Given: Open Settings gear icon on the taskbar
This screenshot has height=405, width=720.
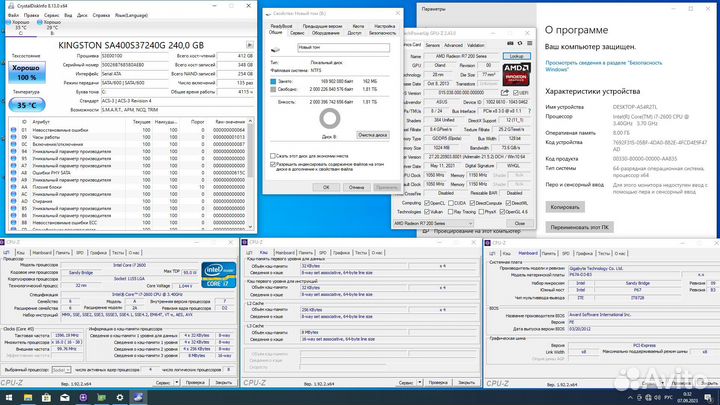Looking at the screenshot, I should click(120, 398).
